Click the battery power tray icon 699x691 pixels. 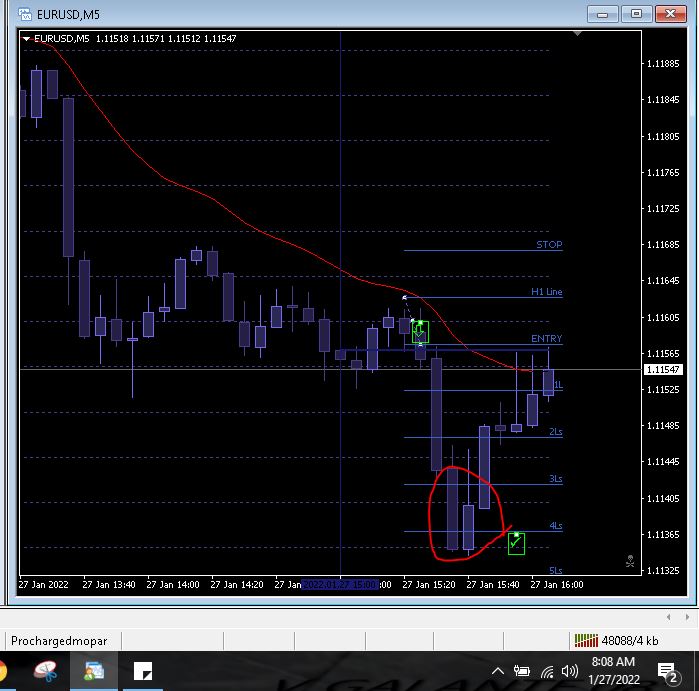tap(521, 671)
